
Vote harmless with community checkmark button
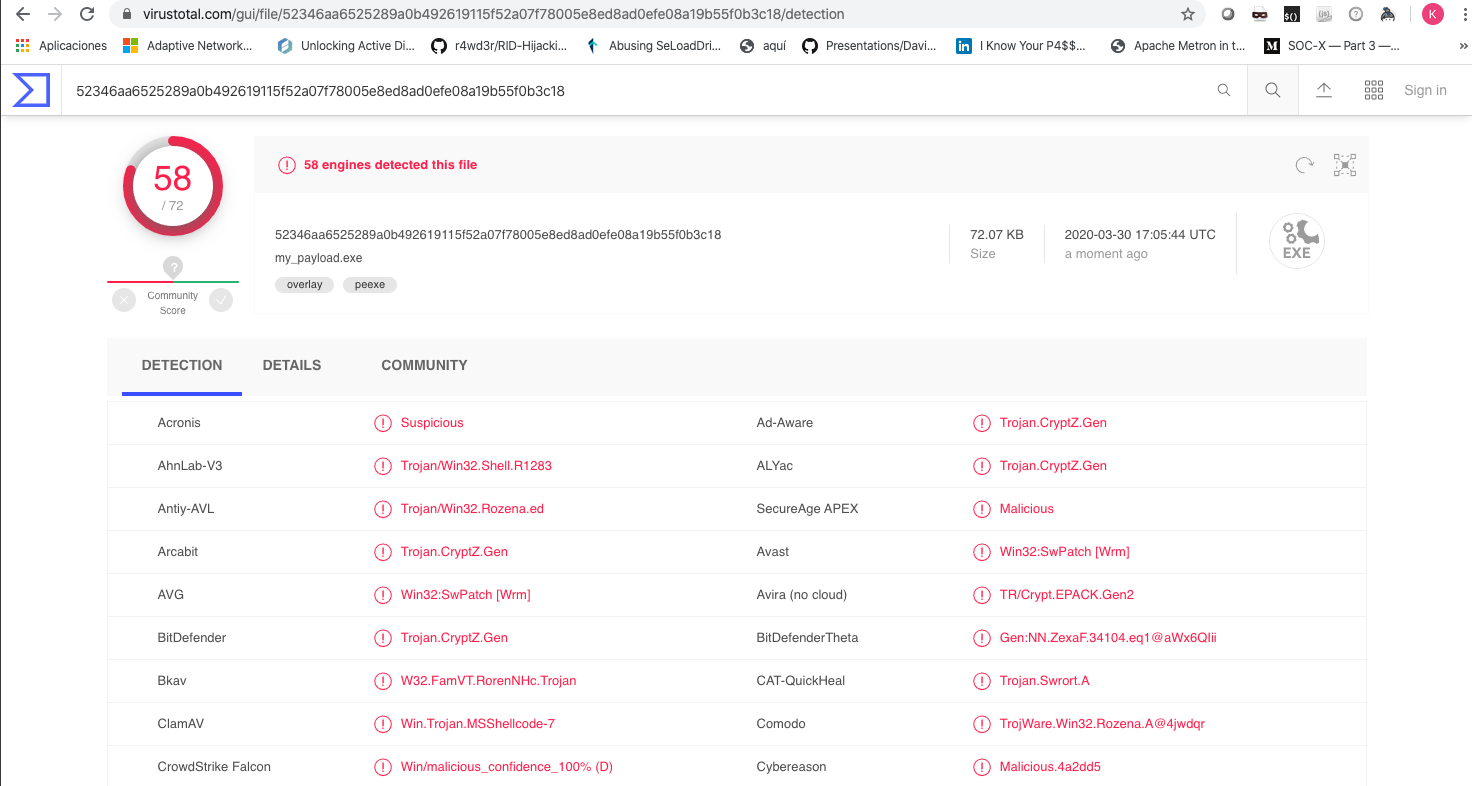pyautogui.click(x=221, y=300)
